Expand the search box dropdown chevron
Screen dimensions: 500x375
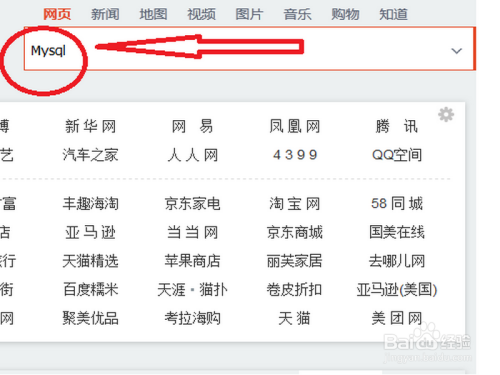[x=456, y=51]
